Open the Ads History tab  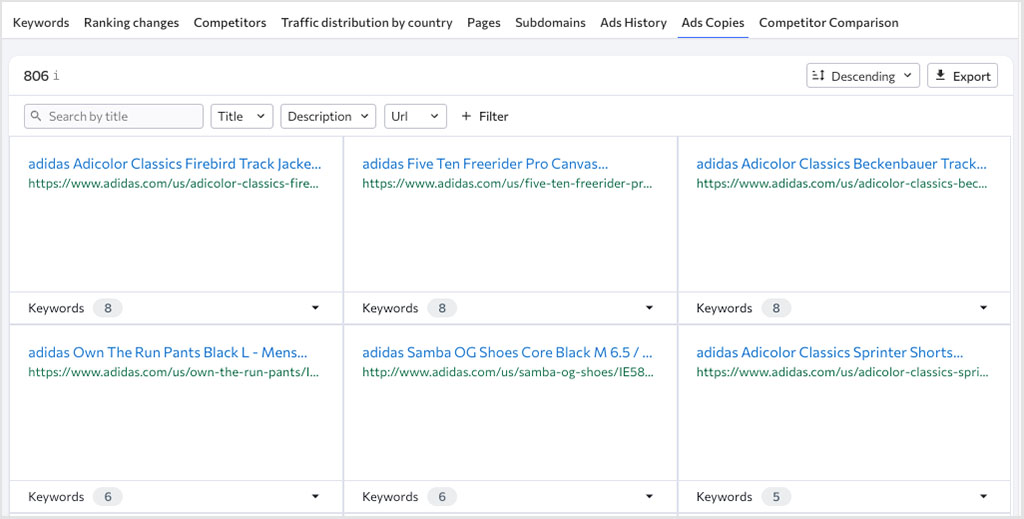[x=633, y=23]
